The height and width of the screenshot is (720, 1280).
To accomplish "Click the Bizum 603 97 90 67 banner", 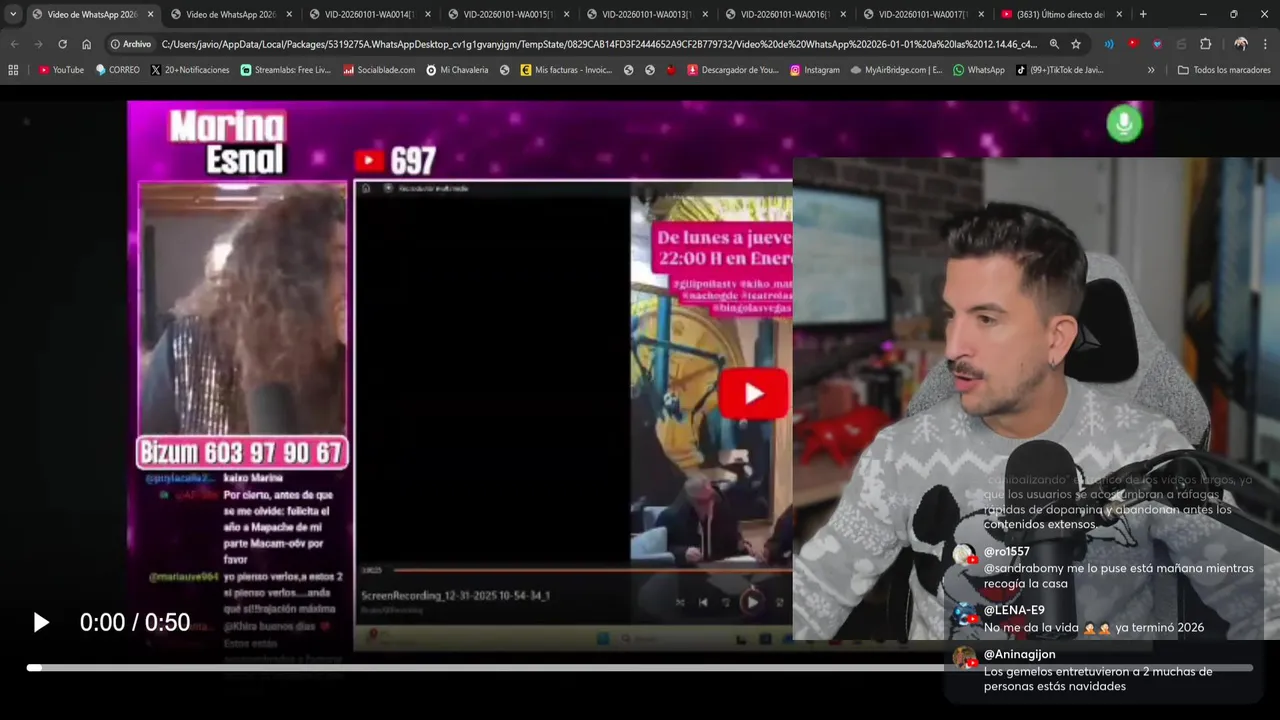I will (242, 453).
